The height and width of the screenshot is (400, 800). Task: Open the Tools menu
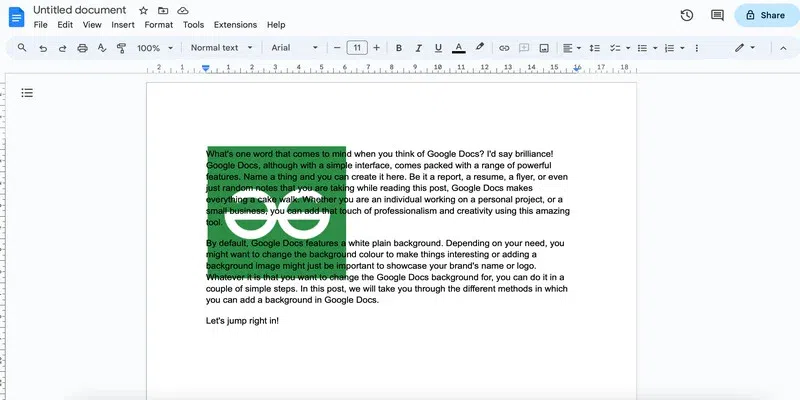(x=193, y=24)
